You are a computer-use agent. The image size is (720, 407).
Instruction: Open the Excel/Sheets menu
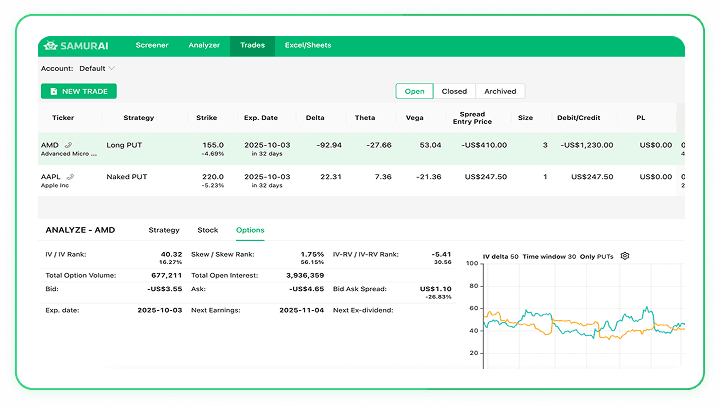(x=308, y=45)
